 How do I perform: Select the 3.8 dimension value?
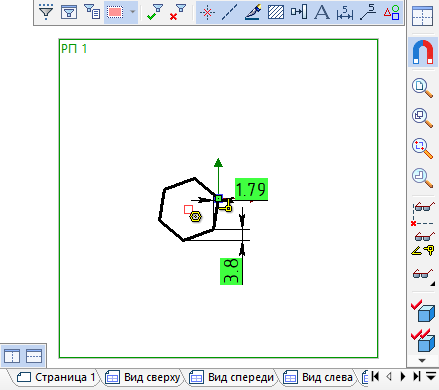click(x=231, y=271)
